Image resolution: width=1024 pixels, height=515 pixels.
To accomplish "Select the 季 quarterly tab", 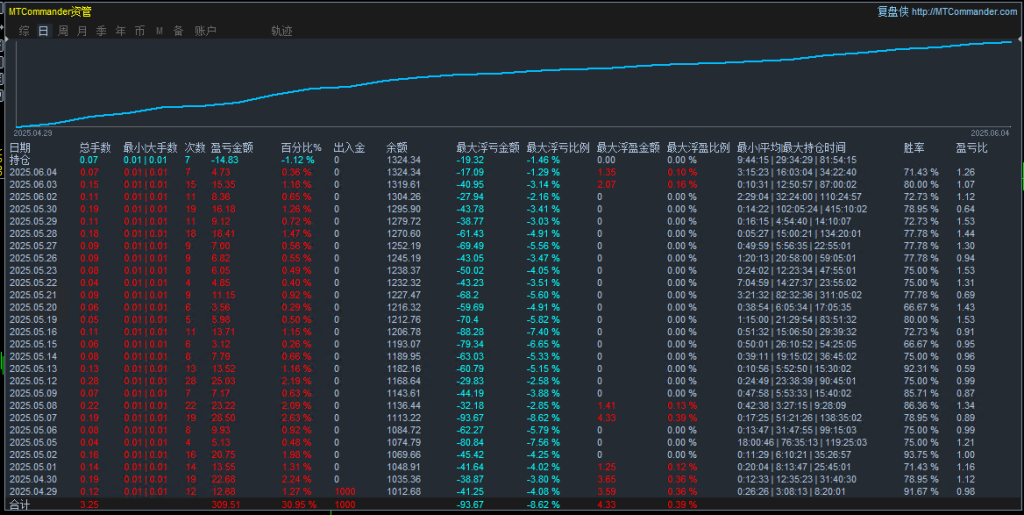I will coord(101,31).
